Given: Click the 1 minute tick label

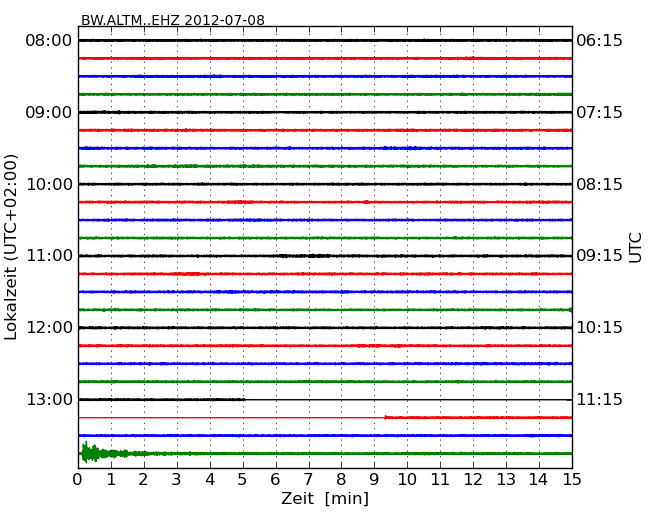Looking at the screenshot, I should tap(111, 480).
